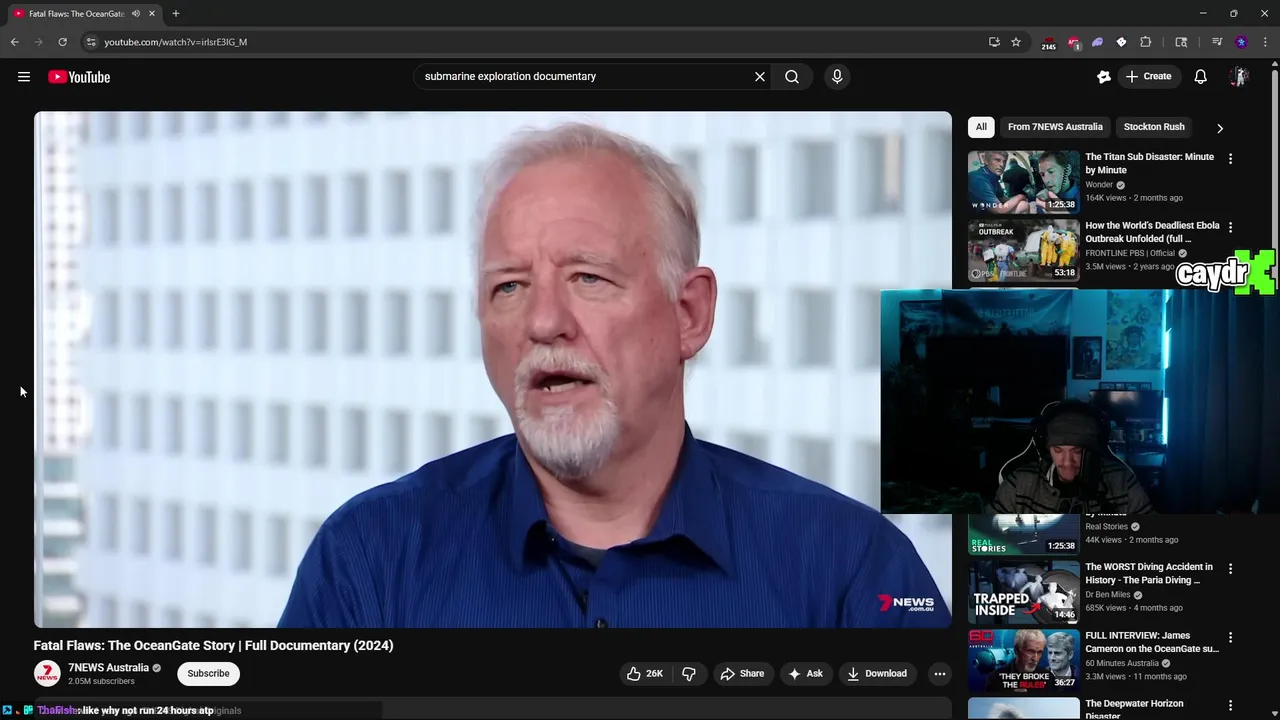The width and height of the screenshot is (1280, 720).
Task: Open options menu for WORST Diving Accident
Action: [x=1230, y=569]
